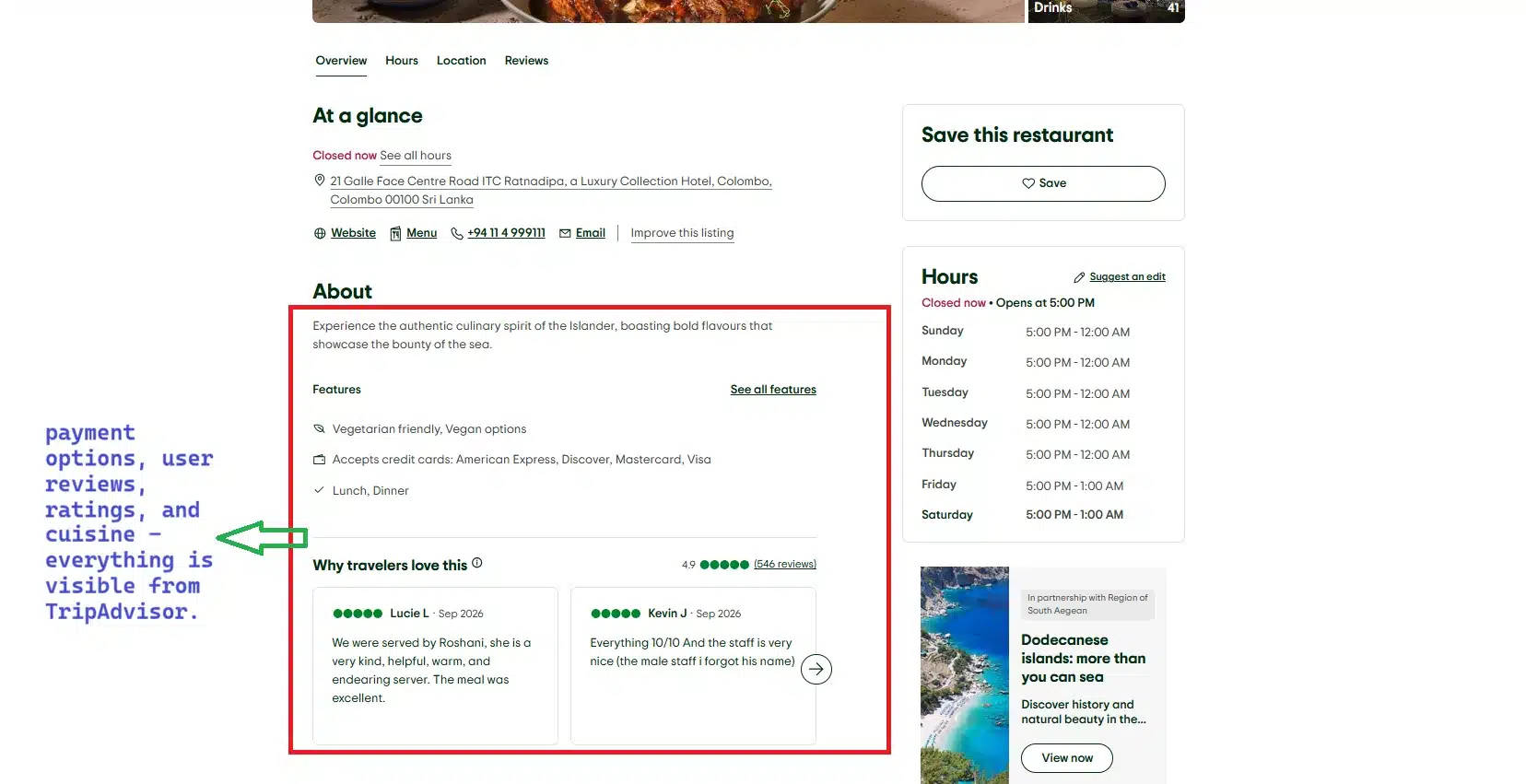Viewport: 1526px width, 784px height.
Task: Switch to the Overview tab
Action: click(x=341, y=61)
